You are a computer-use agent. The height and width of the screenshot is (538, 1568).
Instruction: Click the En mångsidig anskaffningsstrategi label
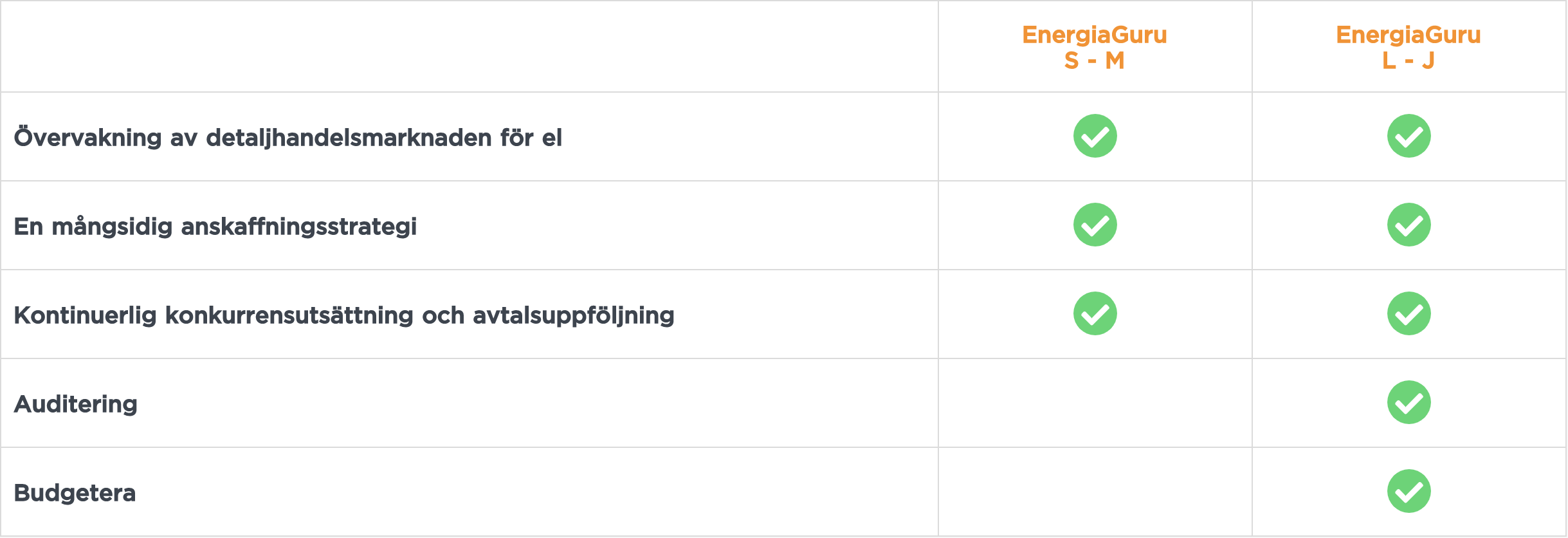[x=215, y=227]
